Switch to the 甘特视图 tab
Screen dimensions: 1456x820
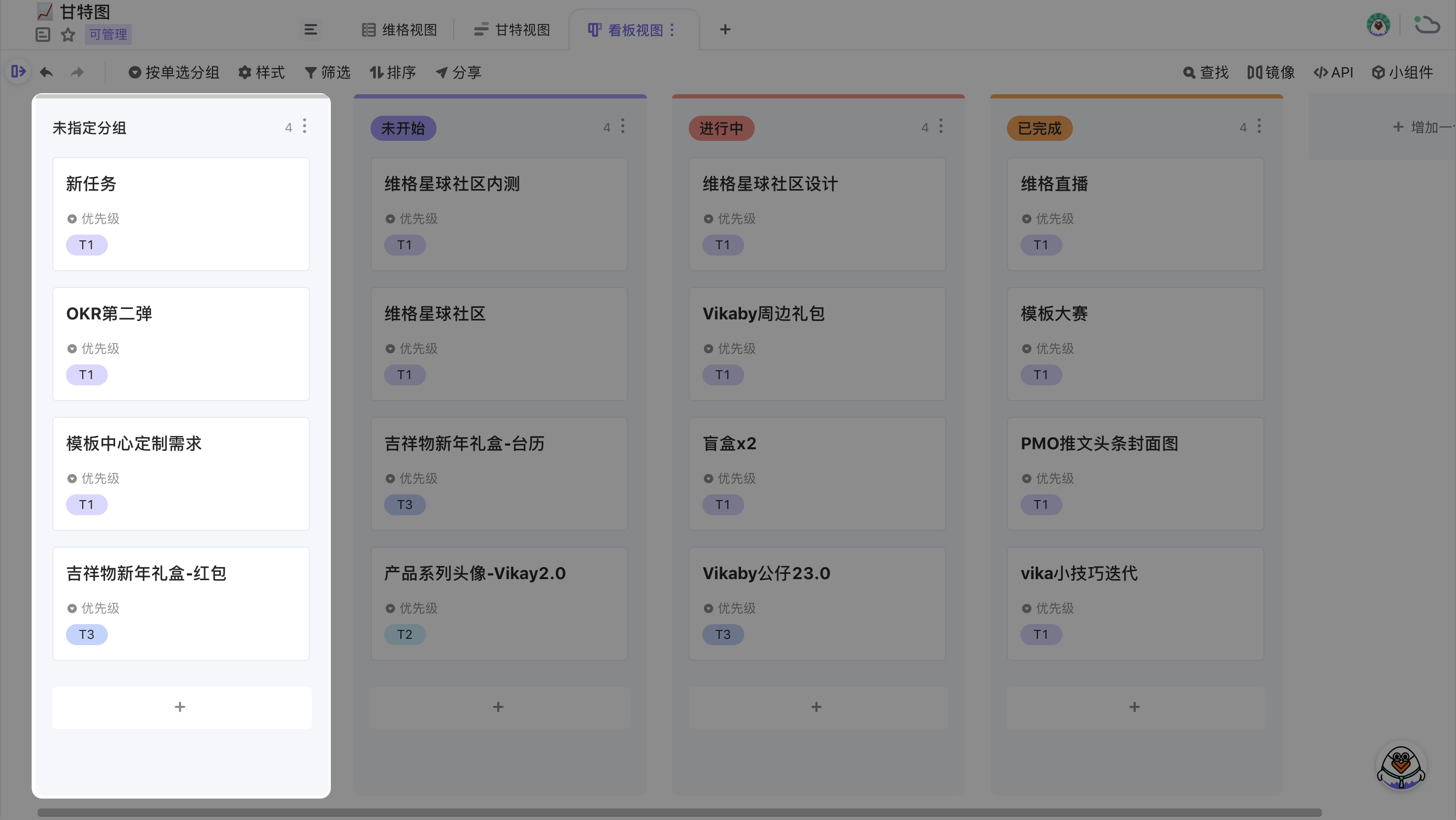511,29
